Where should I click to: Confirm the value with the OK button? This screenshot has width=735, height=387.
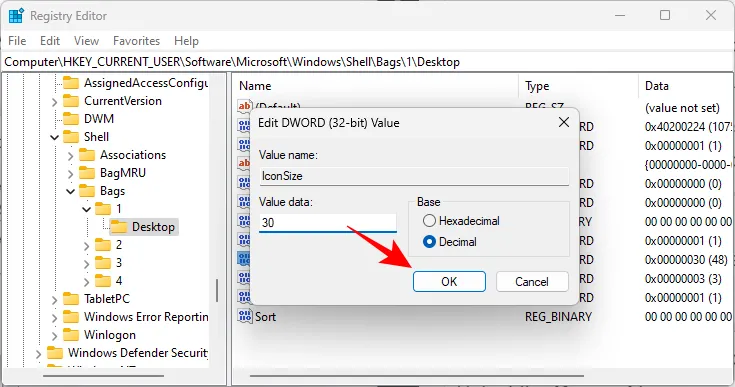pyautogui.click(x=449, y=282)
